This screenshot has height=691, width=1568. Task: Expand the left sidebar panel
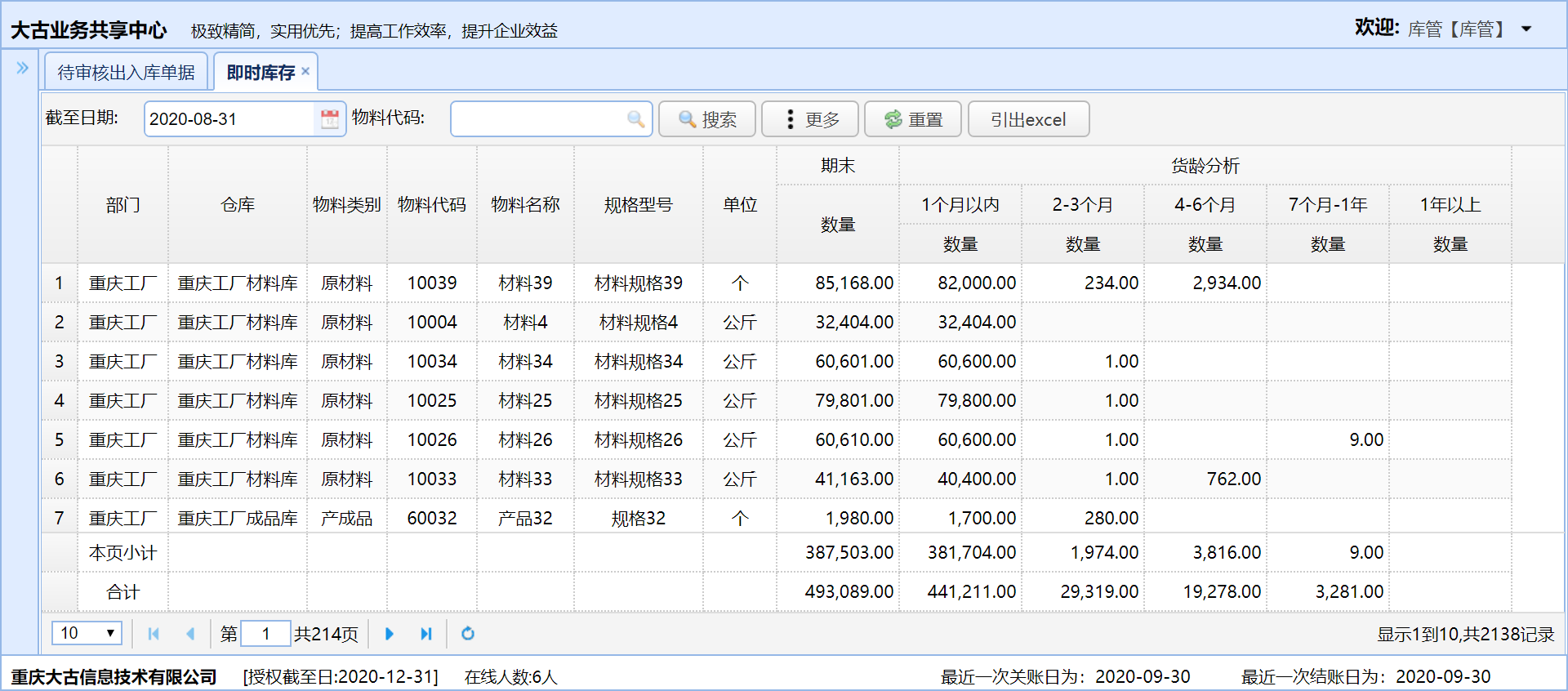[22, 69]
